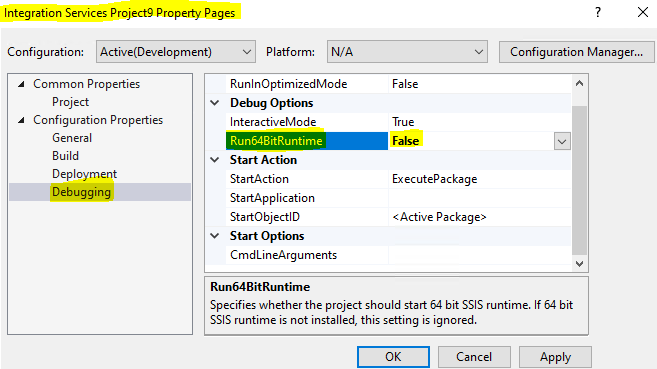Click the Run64BitRuntime False value field

point(471,141)
